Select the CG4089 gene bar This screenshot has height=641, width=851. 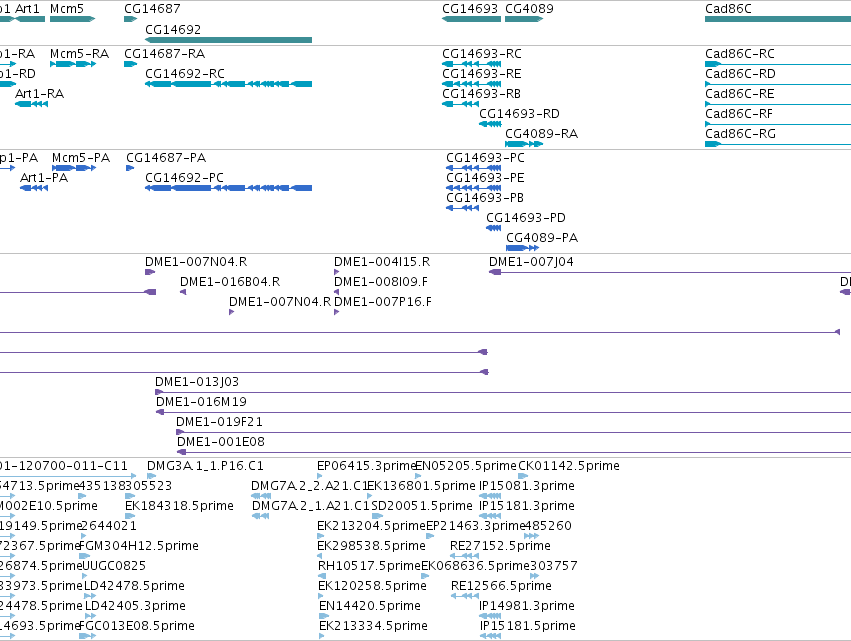click(x=524, y=19)
